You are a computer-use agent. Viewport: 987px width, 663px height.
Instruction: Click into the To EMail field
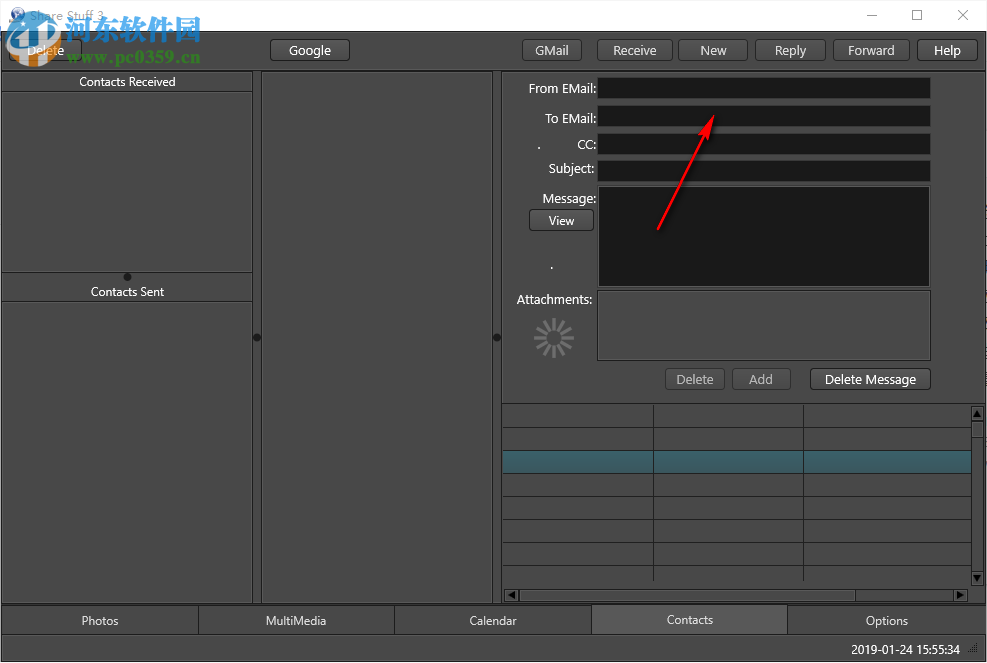click(x=764, y=116)
